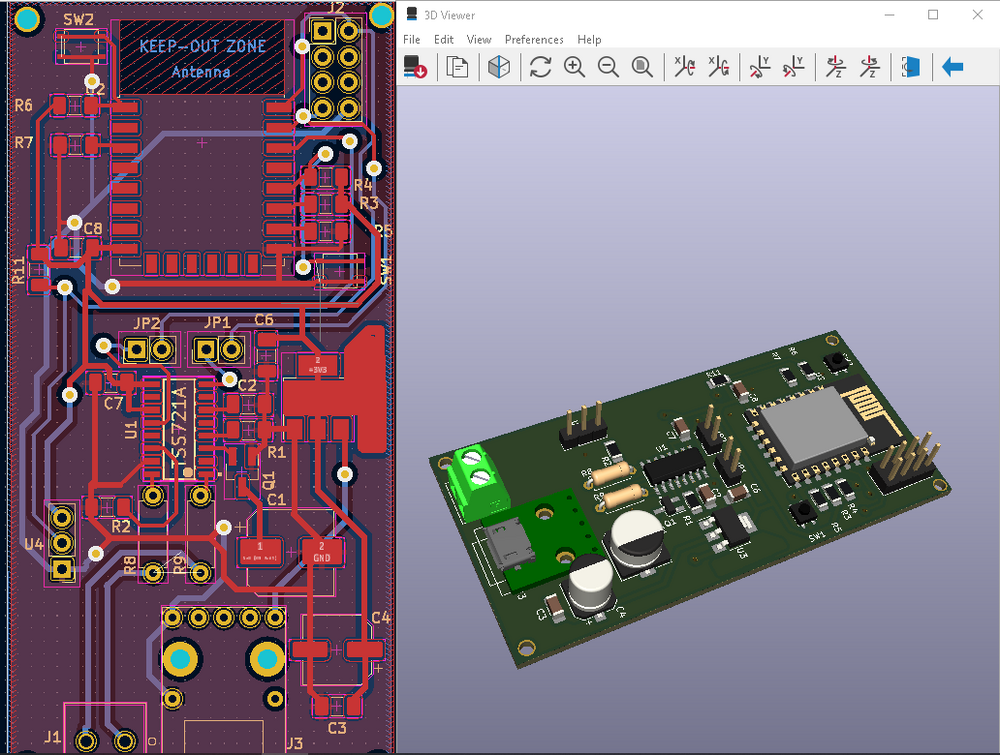Copy the 3D image to clipboard
Image resolution: width=1000 pixels, height=755 pixels.
pyautogui.click(x=458, y=67)
